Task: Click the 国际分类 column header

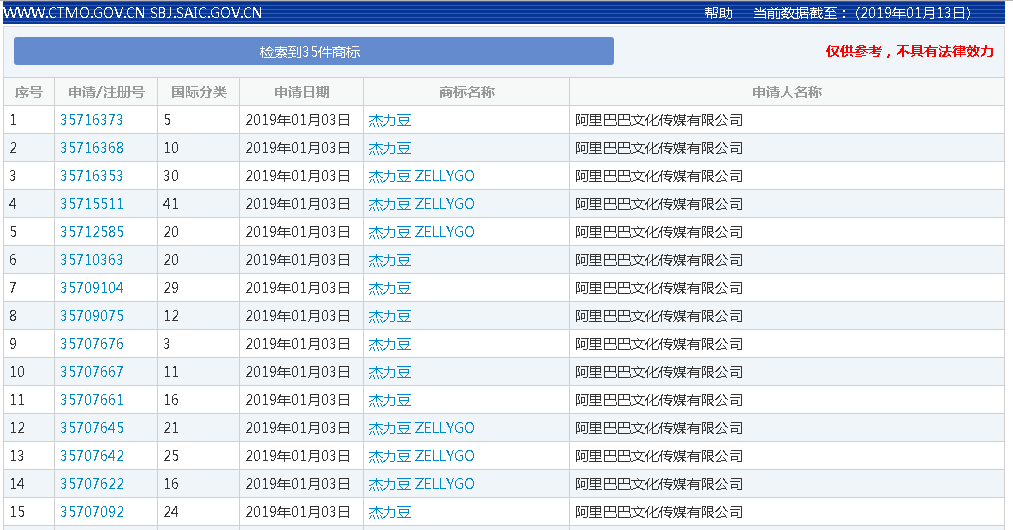Action: pos(199,92)
